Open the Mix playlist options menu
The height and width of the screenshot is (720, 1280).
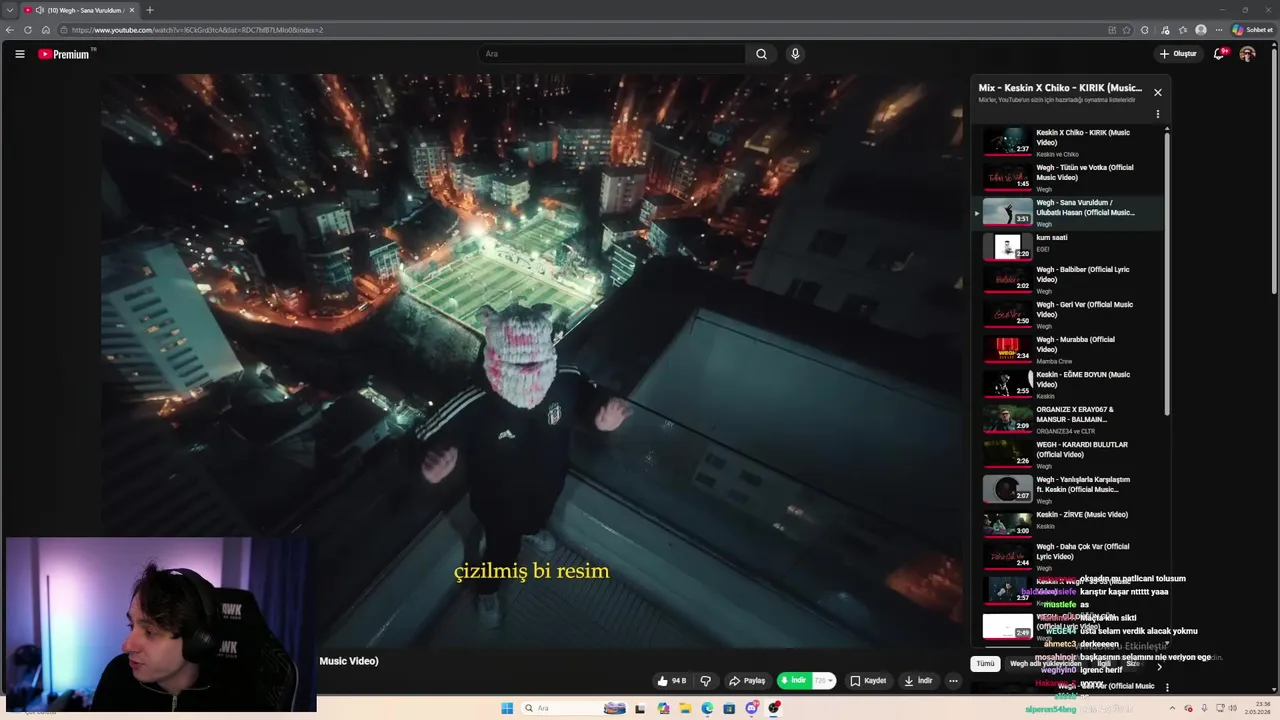pyautogui.click(x=1158, y=114)
